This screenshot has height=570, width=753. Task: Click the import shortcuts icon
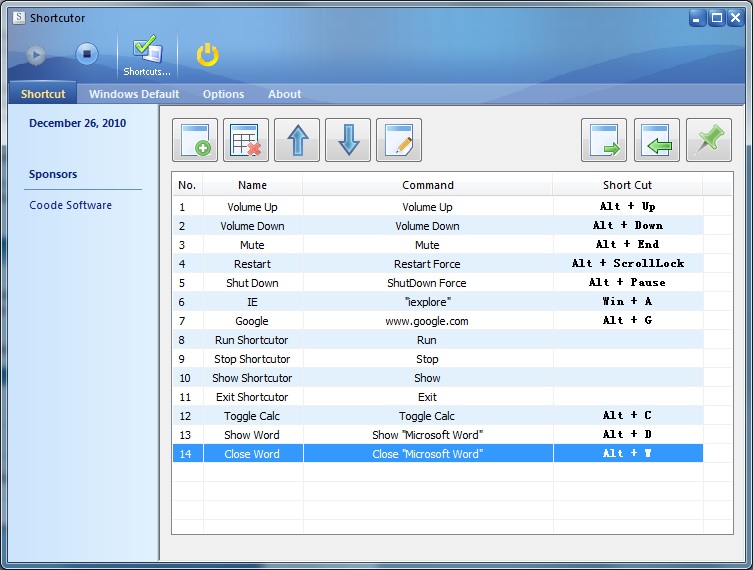[x=656, y=140]
